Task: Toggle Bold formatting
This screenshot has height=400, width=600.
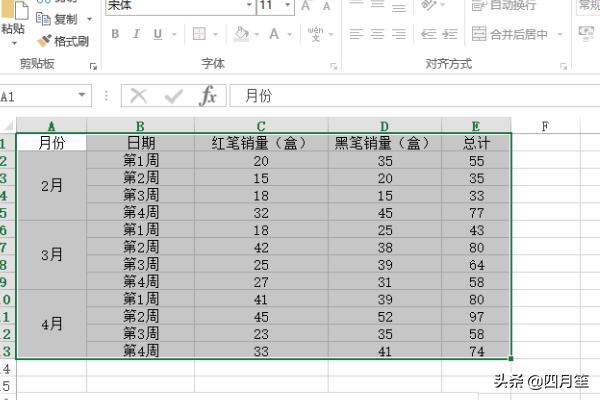Action: [x=115, y=34]
